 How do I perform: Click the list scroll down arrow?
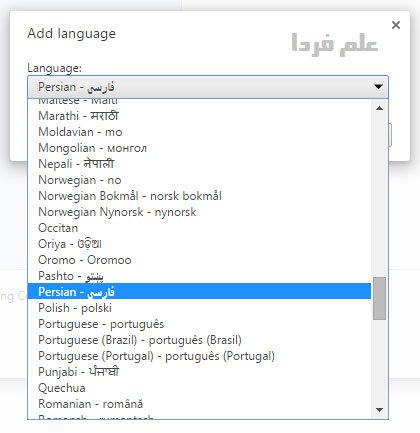point(379,410)
